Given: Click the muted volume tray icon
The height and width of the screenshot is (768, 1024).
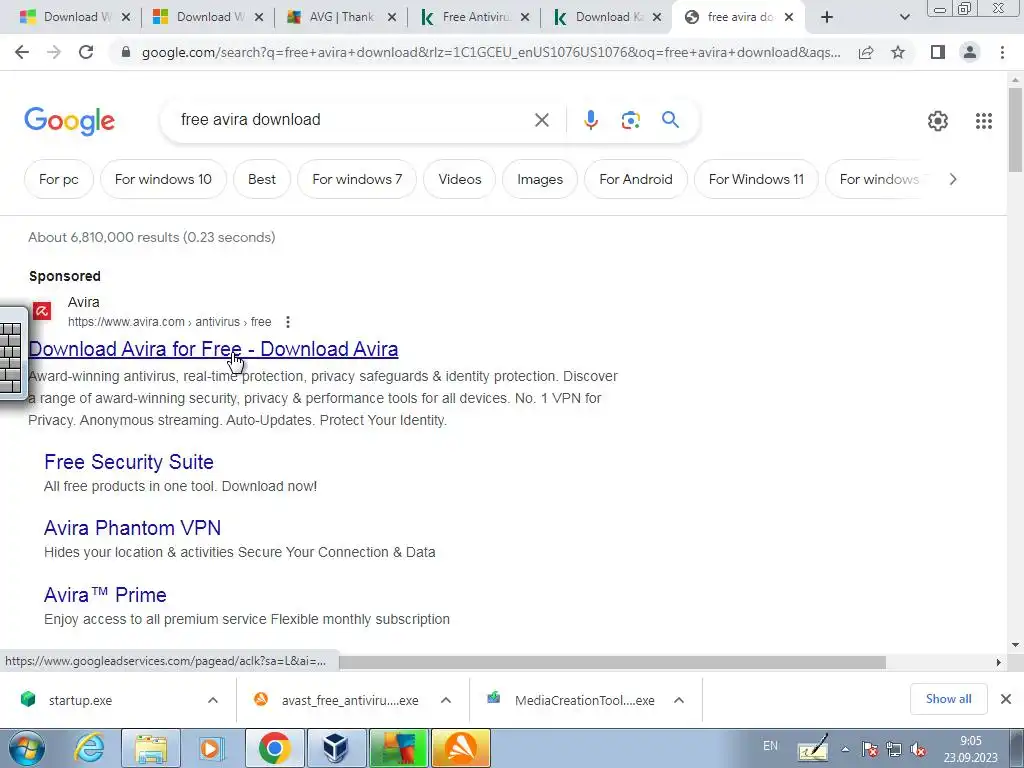Looking at the screenshot, I should 918,750.
